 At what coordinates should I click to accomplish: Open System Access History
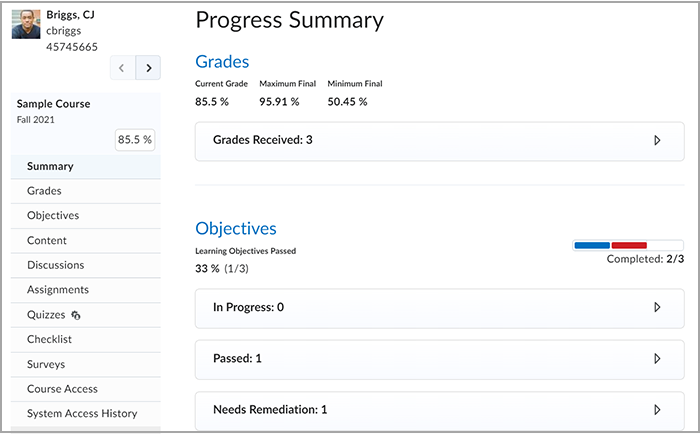coord(86,414)
